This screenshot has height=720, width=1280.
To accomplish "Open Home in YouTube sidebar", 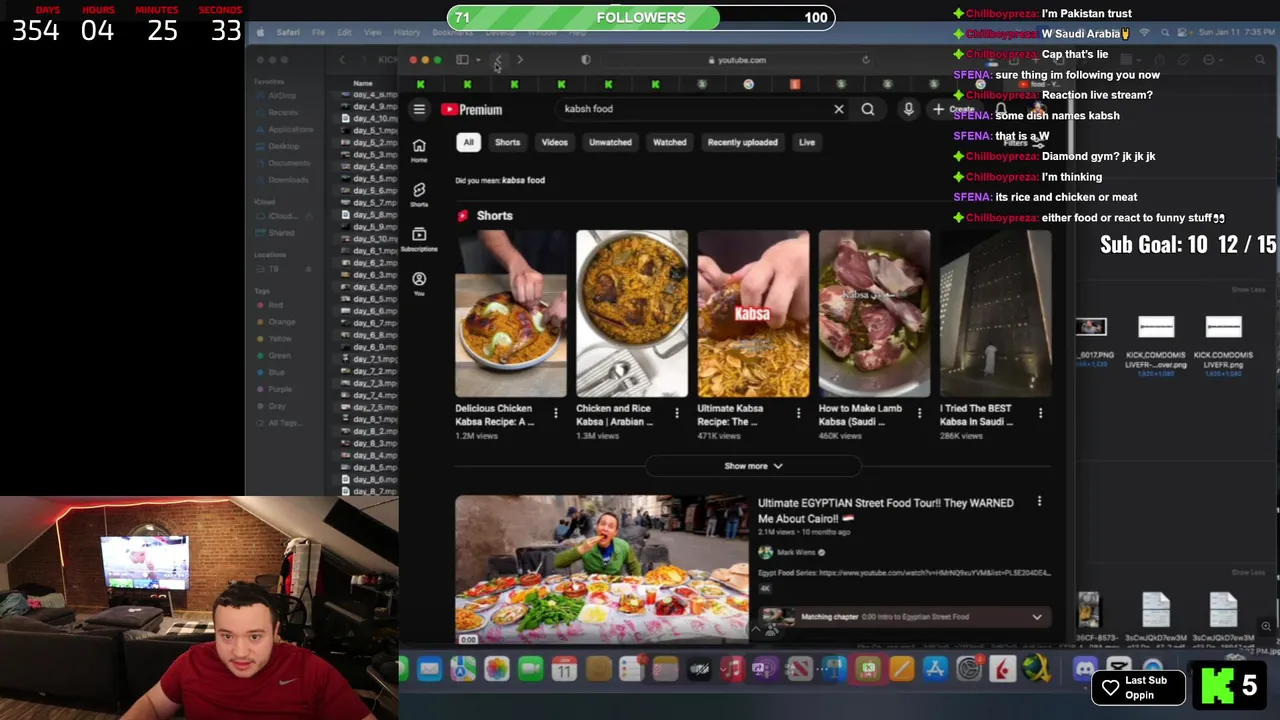I will coord(419,150).
